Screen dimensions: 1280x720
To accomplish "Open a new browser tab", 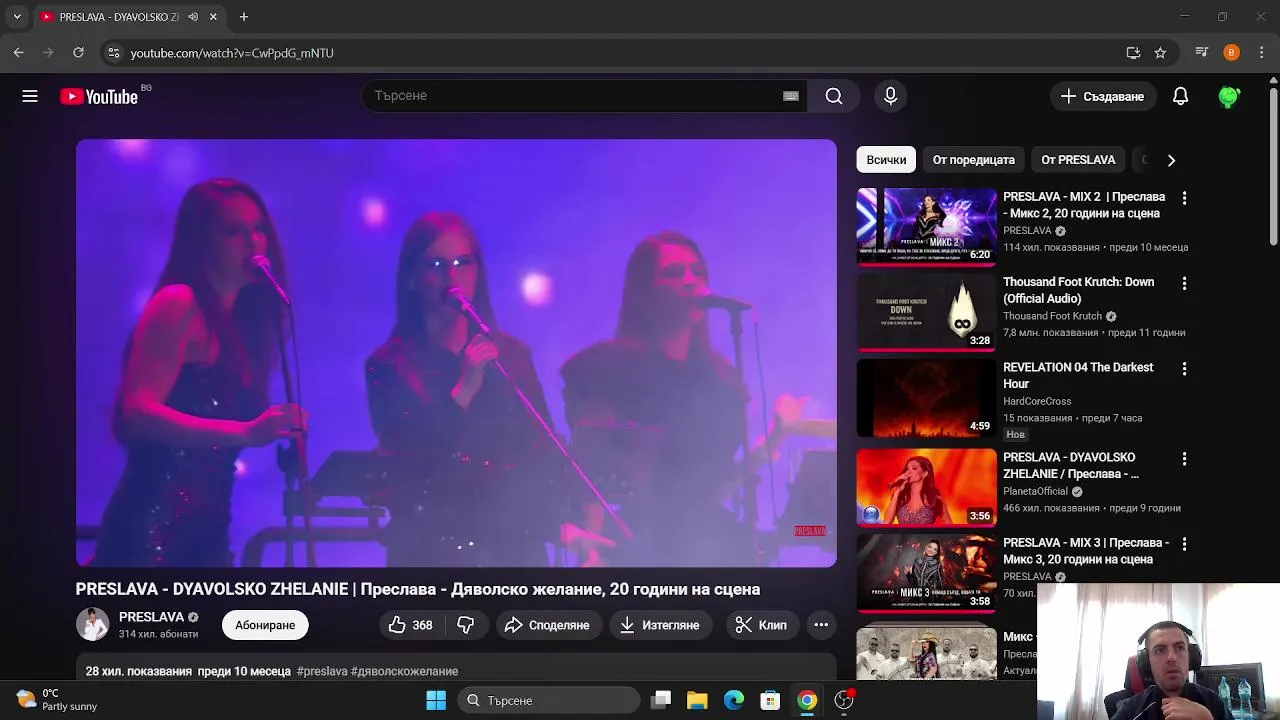I will click(243, 17).
